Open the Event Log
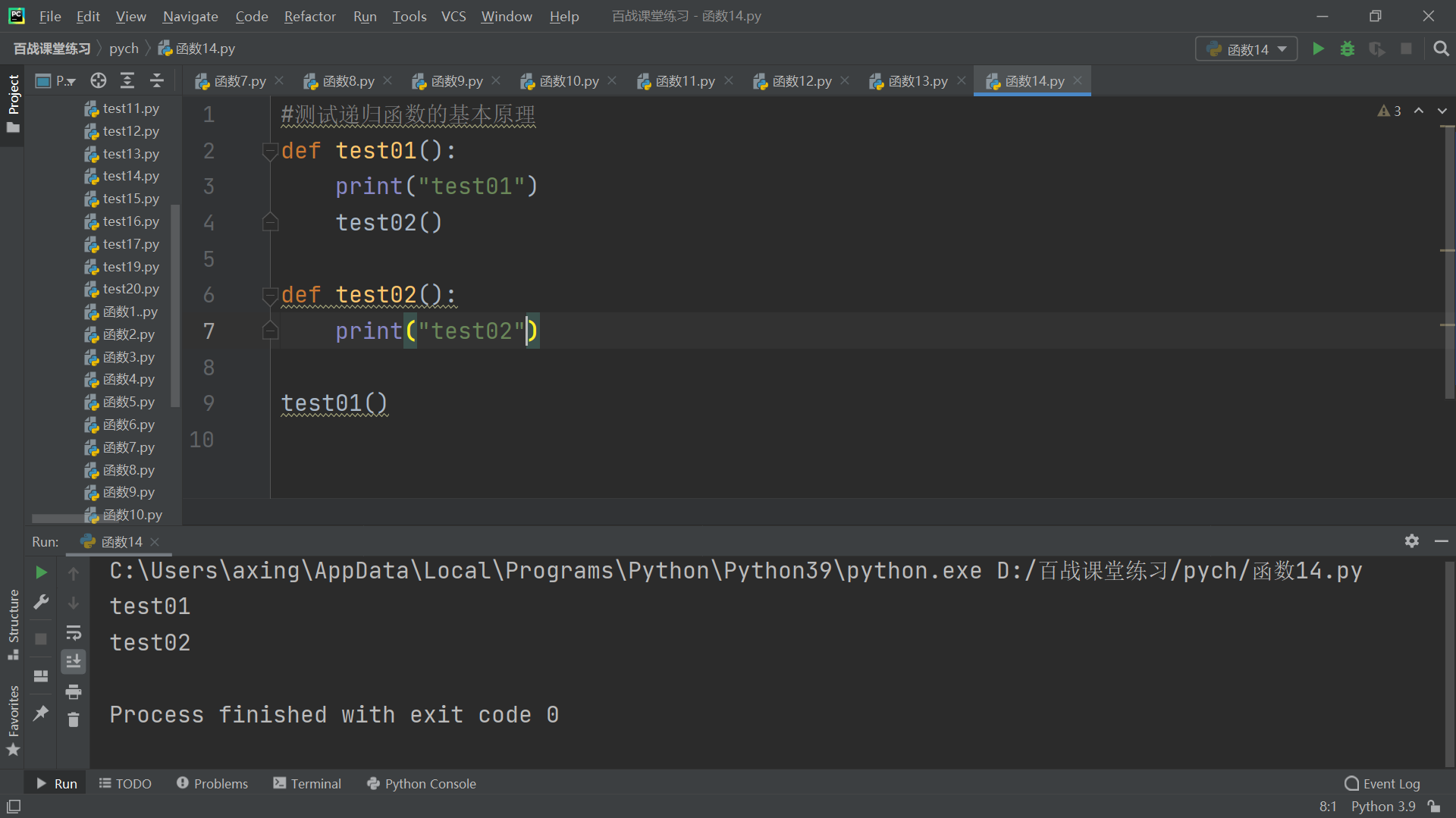 (1382, 783)
